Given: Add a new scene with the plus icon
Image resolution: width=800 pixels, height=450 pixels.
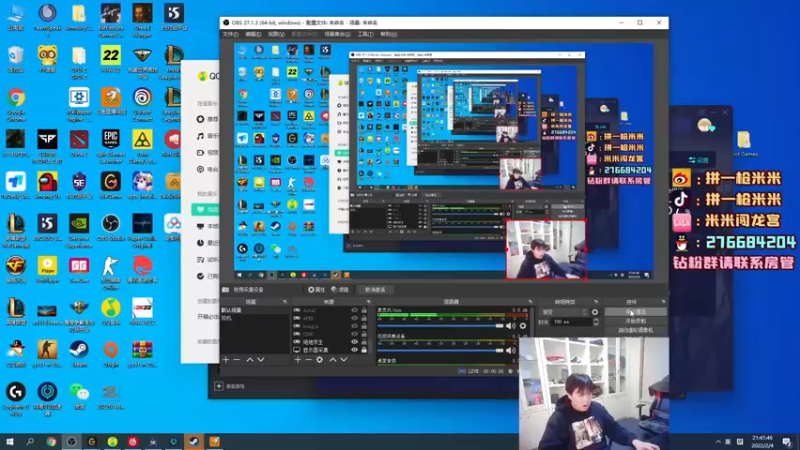Looking at the screenshot, I should [226, 360].
